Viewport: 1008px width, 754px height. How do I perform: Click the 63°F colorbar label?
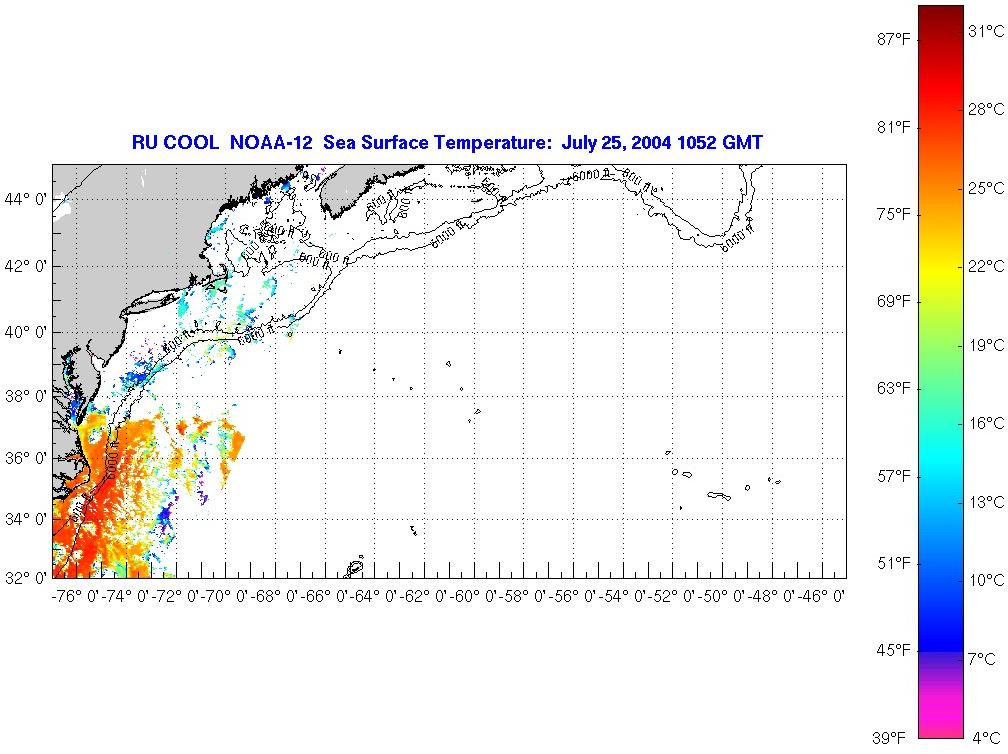tap(894, 388)
